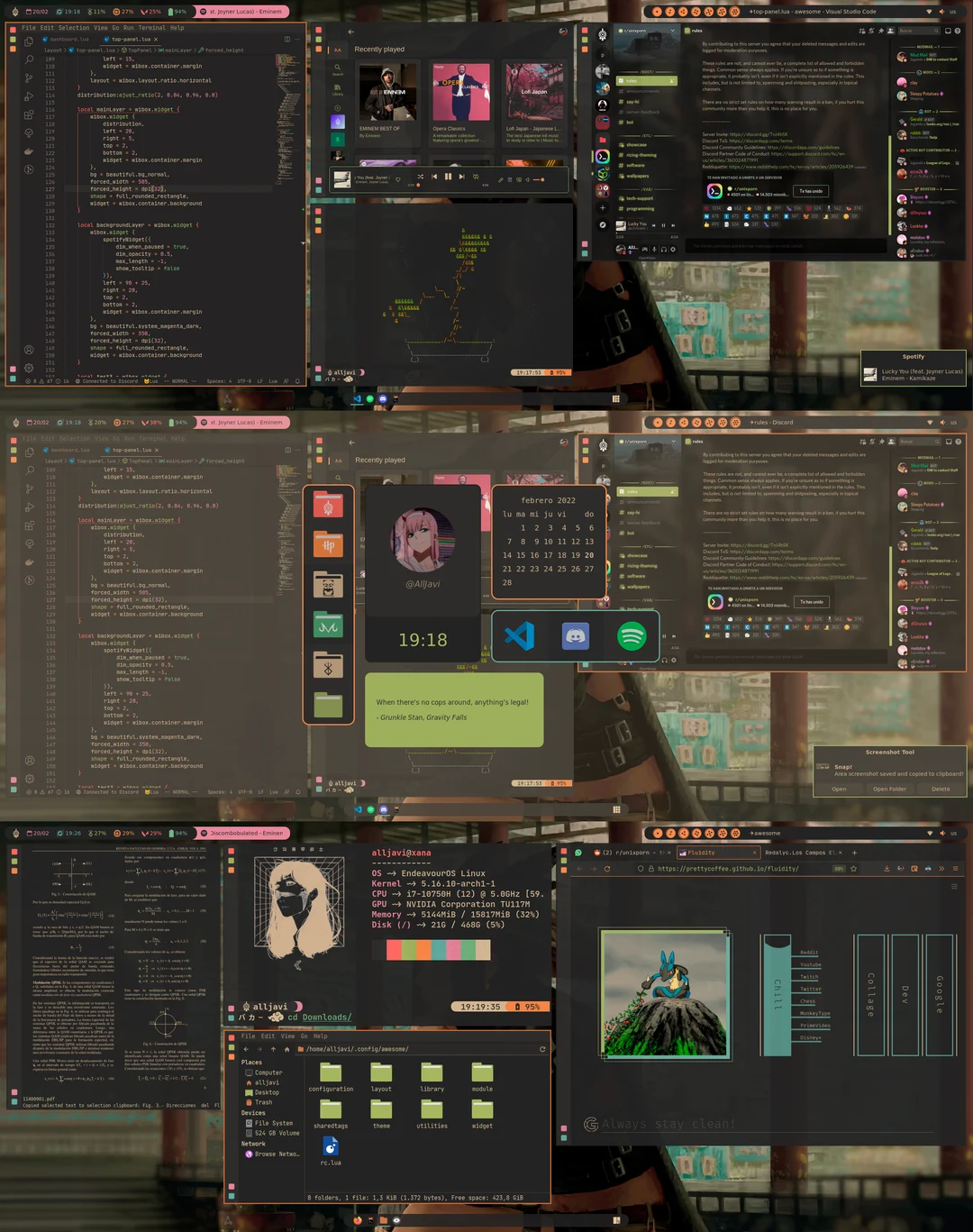Open the Reddit link on the Fluidity startpage
Screen dimensions: 973x1232
pos(809,953)
